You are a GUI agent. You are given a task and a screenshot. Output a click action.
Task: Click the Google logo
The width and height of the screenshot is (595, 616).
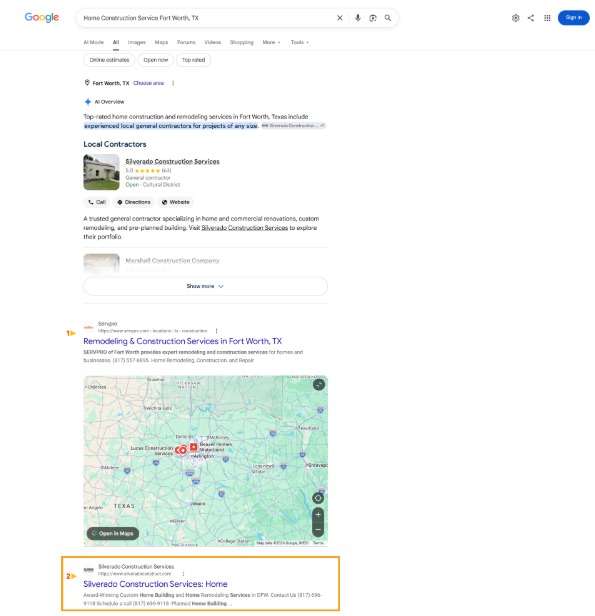(x=42, y=18)
